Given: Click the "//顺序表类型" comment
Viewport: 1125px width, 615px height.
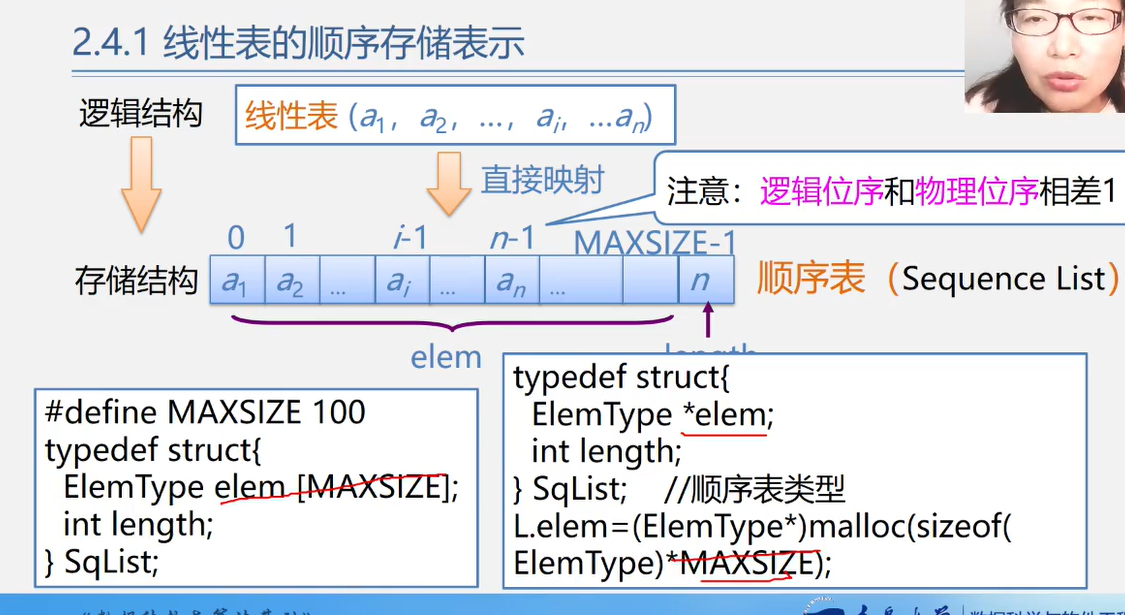Looking at the screenshot, I should pos(754,489).
